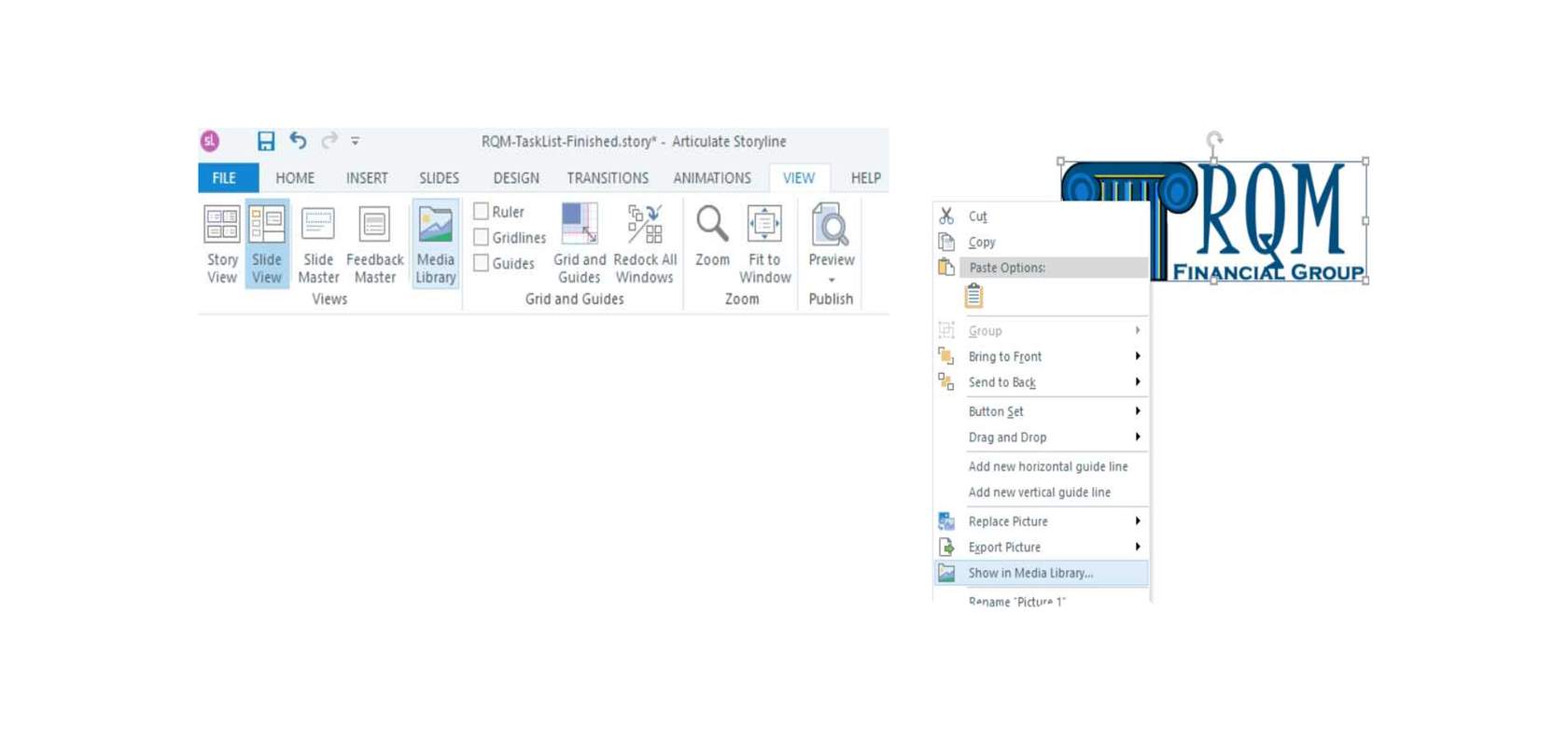Open the Drag and Drop submenu
1568x736 pixels.
(x=1041, y=437)
